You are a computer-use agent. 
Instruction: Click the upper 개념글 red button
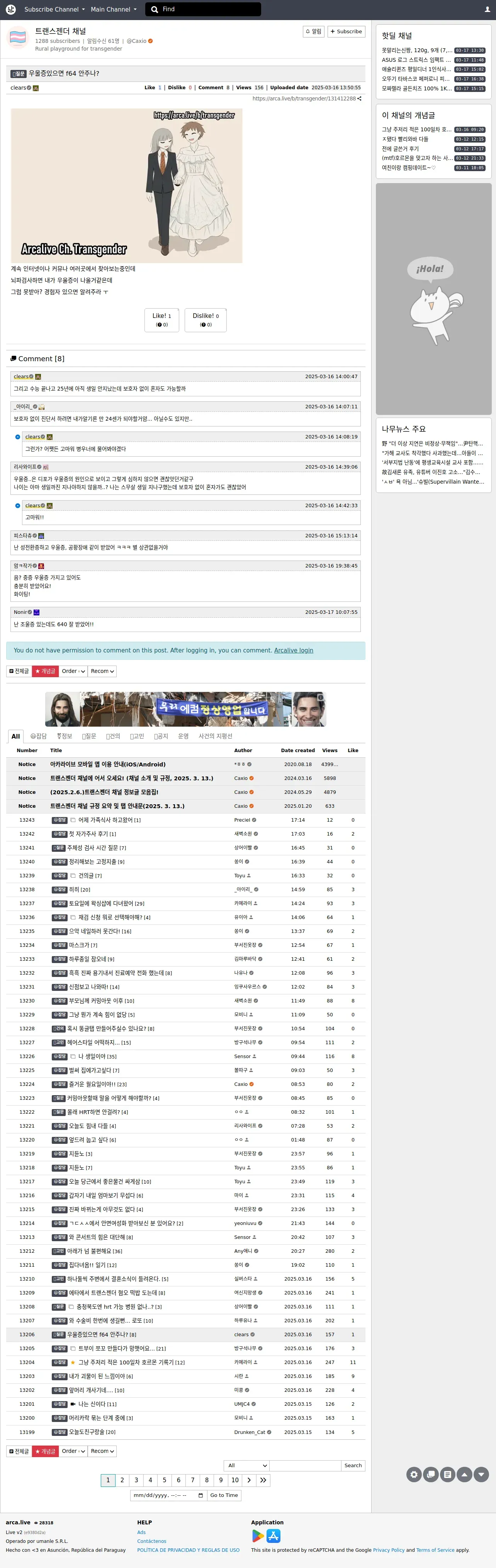(x=45, y=671)
